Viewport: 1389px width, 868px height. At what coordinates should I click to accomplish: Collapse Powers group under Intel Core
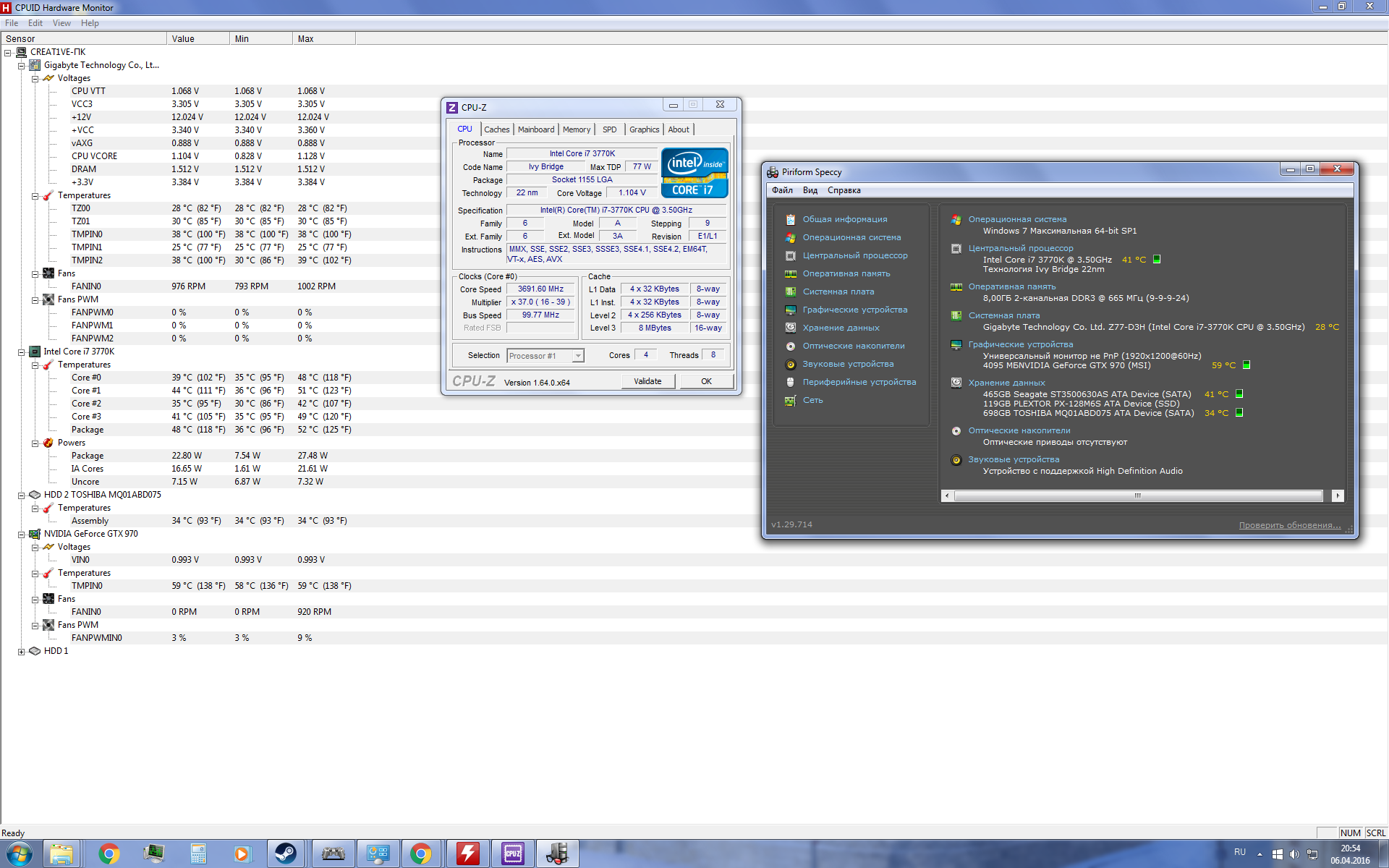click(x=35, y=443)
